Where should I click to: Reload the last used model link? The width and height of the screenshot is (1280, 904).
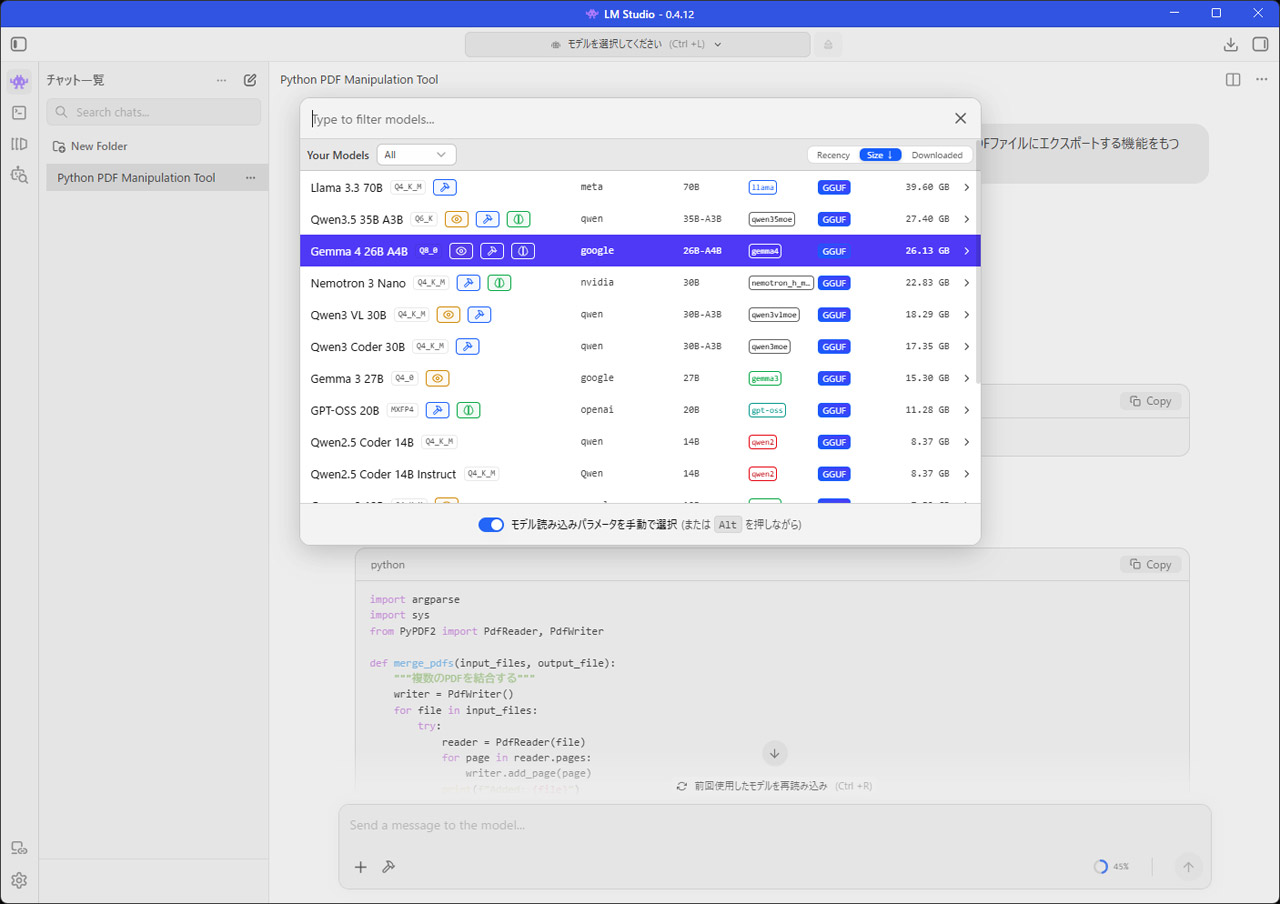point(773,786)
